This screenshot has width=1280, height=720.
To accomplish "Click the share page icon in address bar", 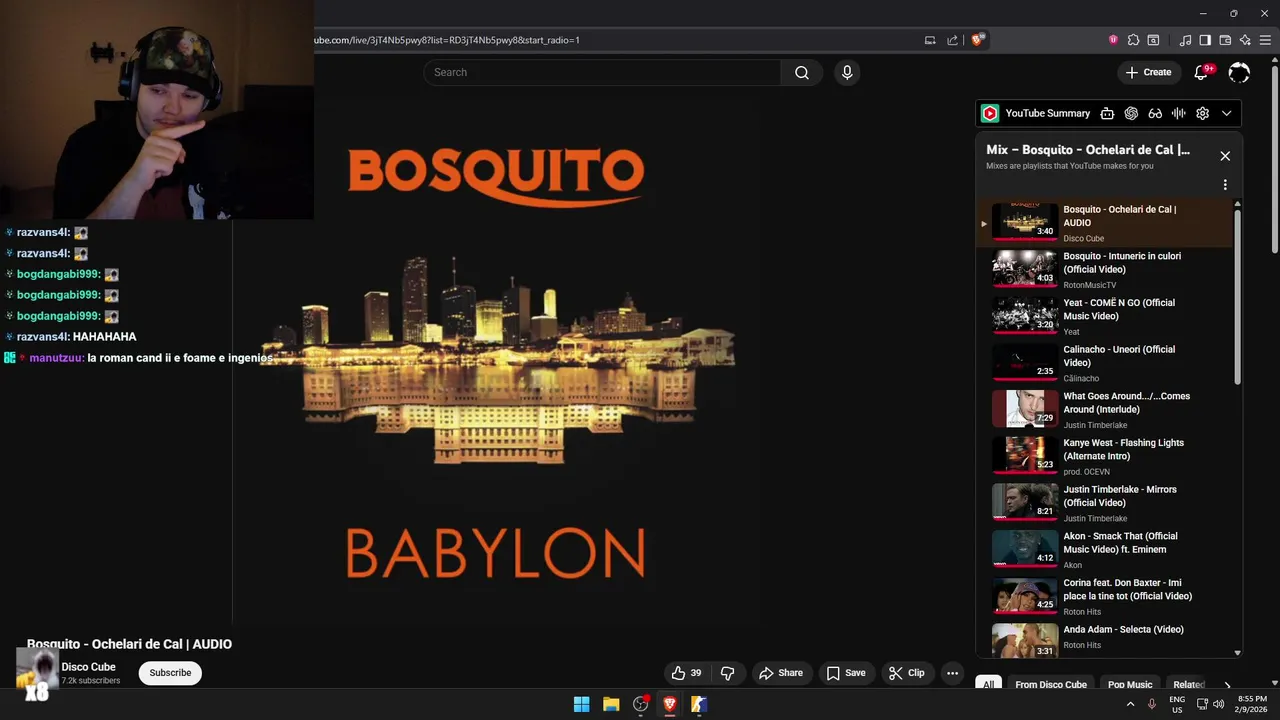I will click(x=952, y=40).
